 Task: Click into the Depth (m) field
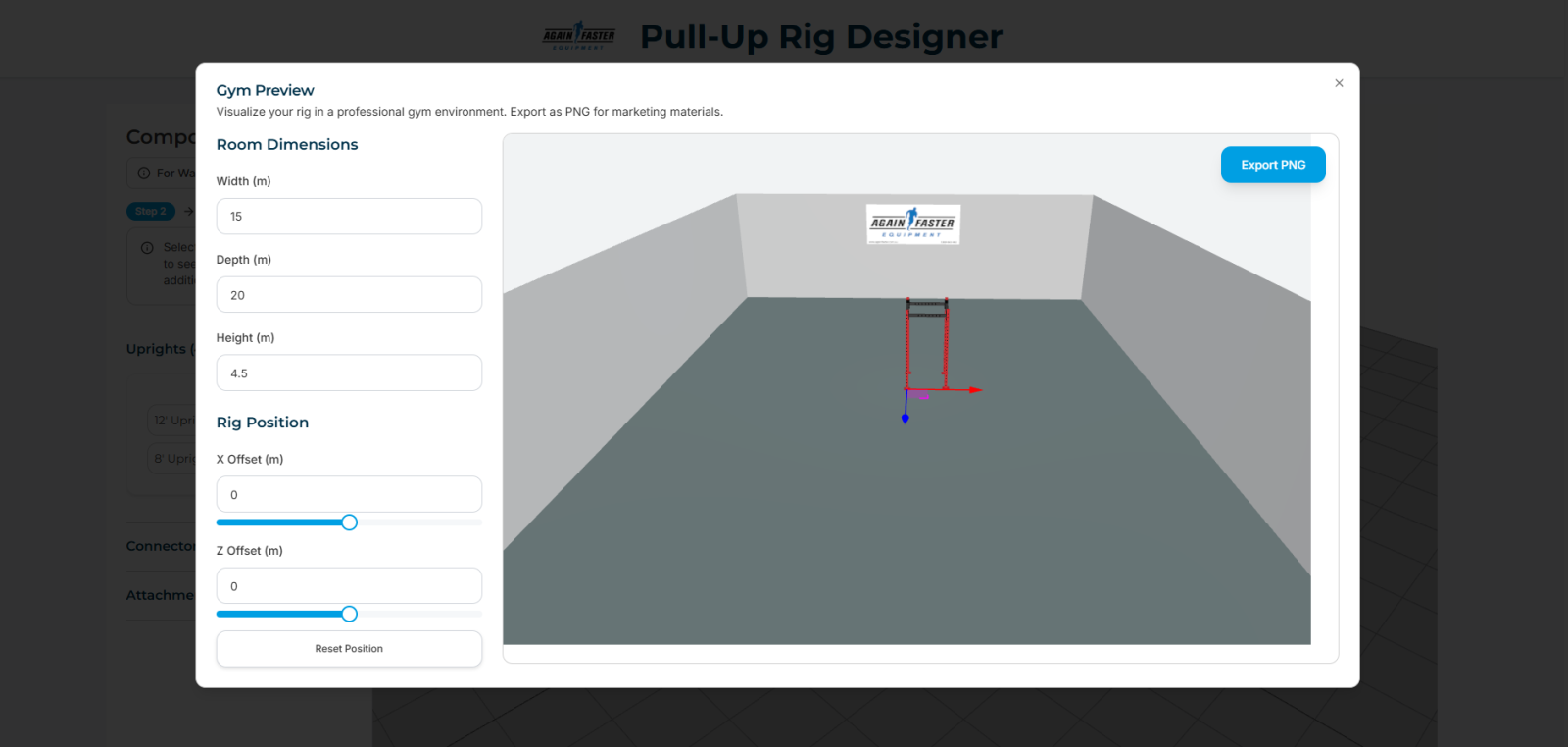349,295
